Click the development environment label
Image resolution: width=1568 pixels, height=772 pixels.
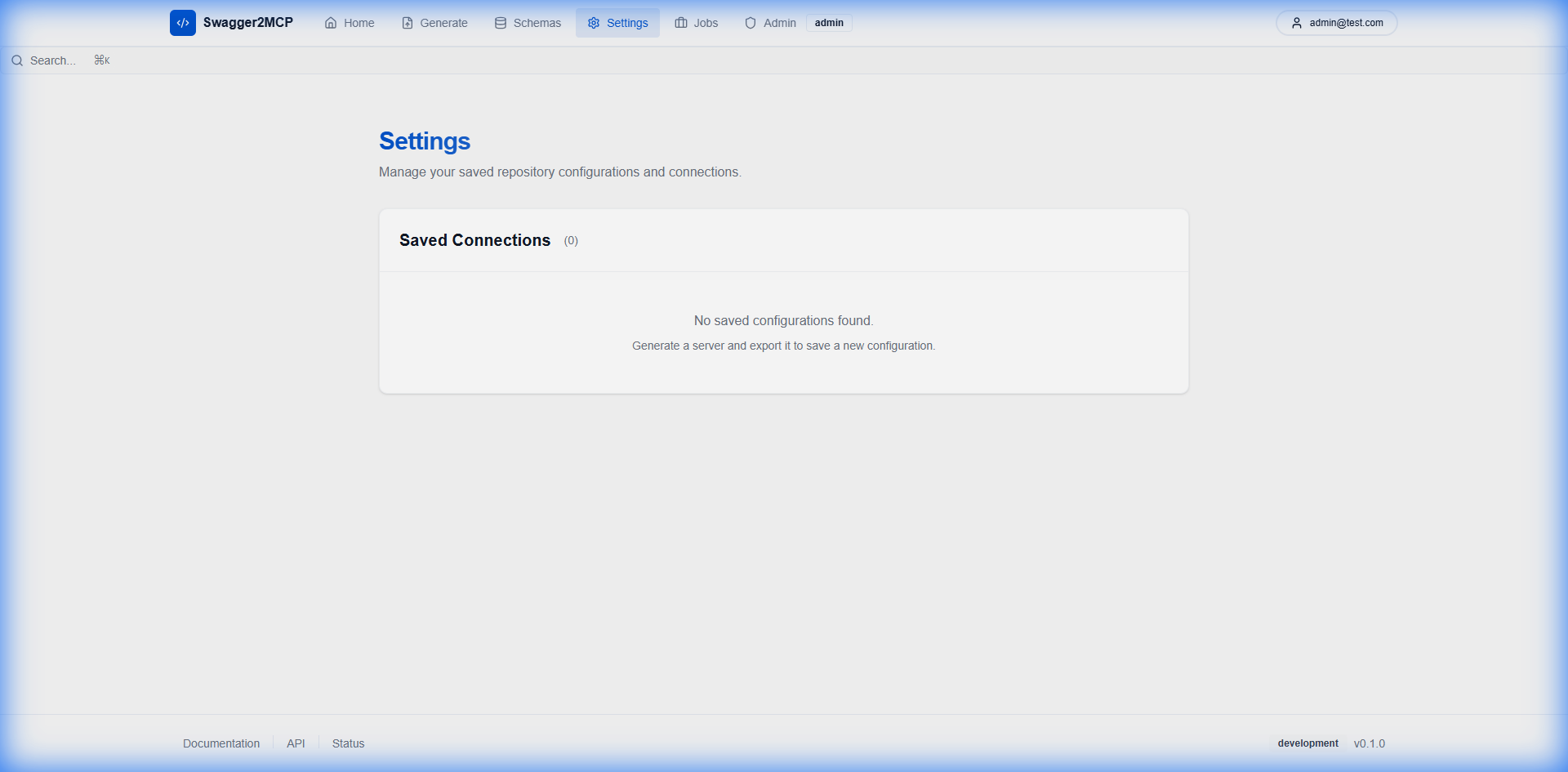[1308, 743]
